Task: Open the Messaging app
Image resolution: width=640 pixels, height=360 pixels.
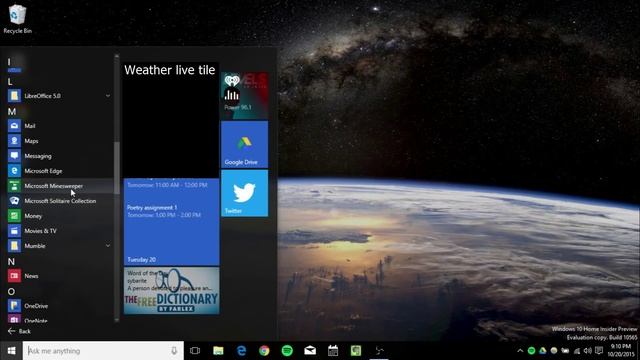Action: click(59, 156)
